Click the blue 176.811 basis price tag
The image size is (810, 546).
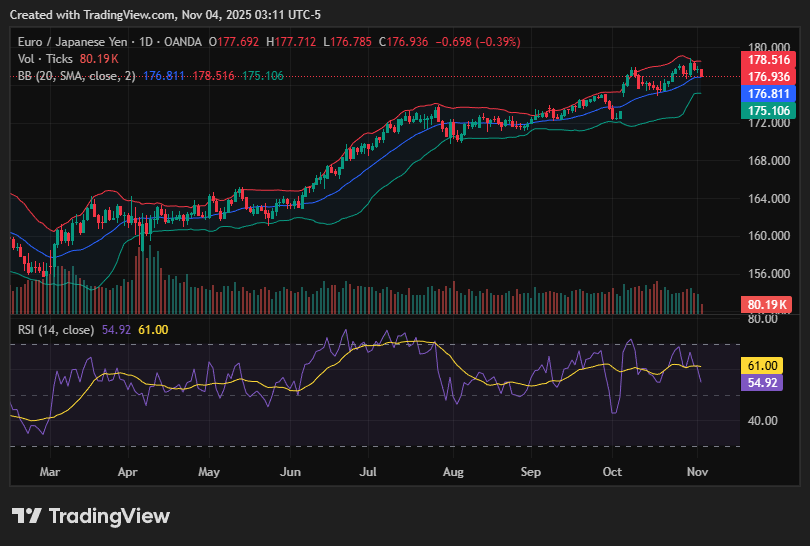click(x=770, y=93)
